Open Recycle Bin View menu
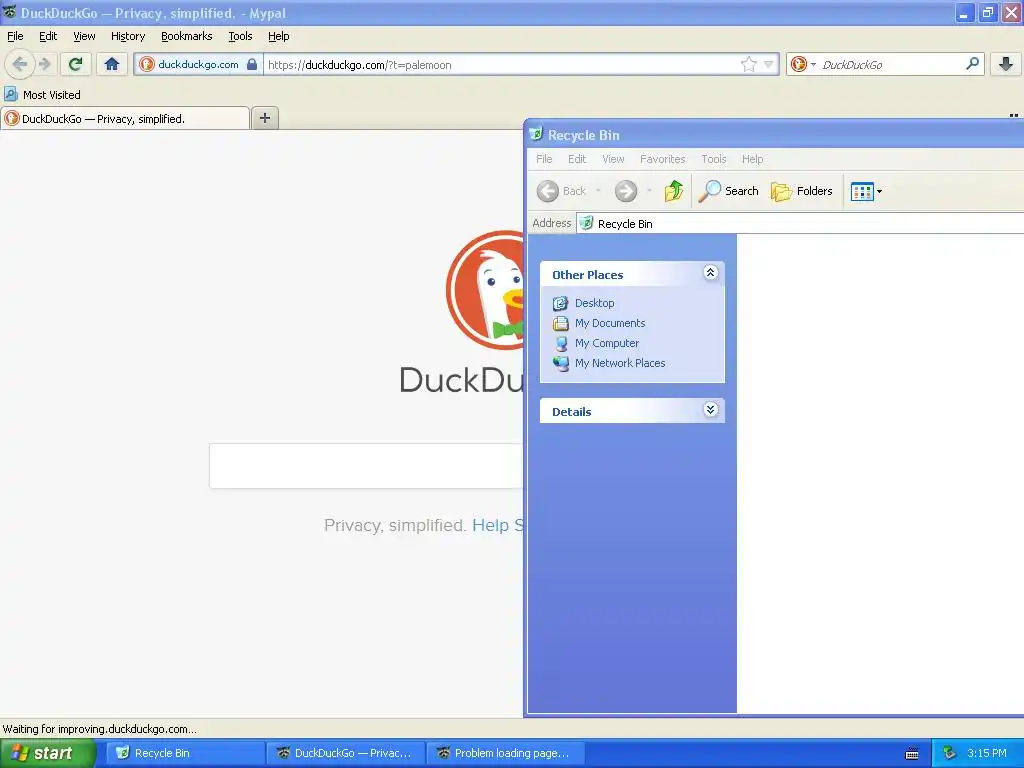The width and height of the screenshot is (1024, 768). [613, 159]
